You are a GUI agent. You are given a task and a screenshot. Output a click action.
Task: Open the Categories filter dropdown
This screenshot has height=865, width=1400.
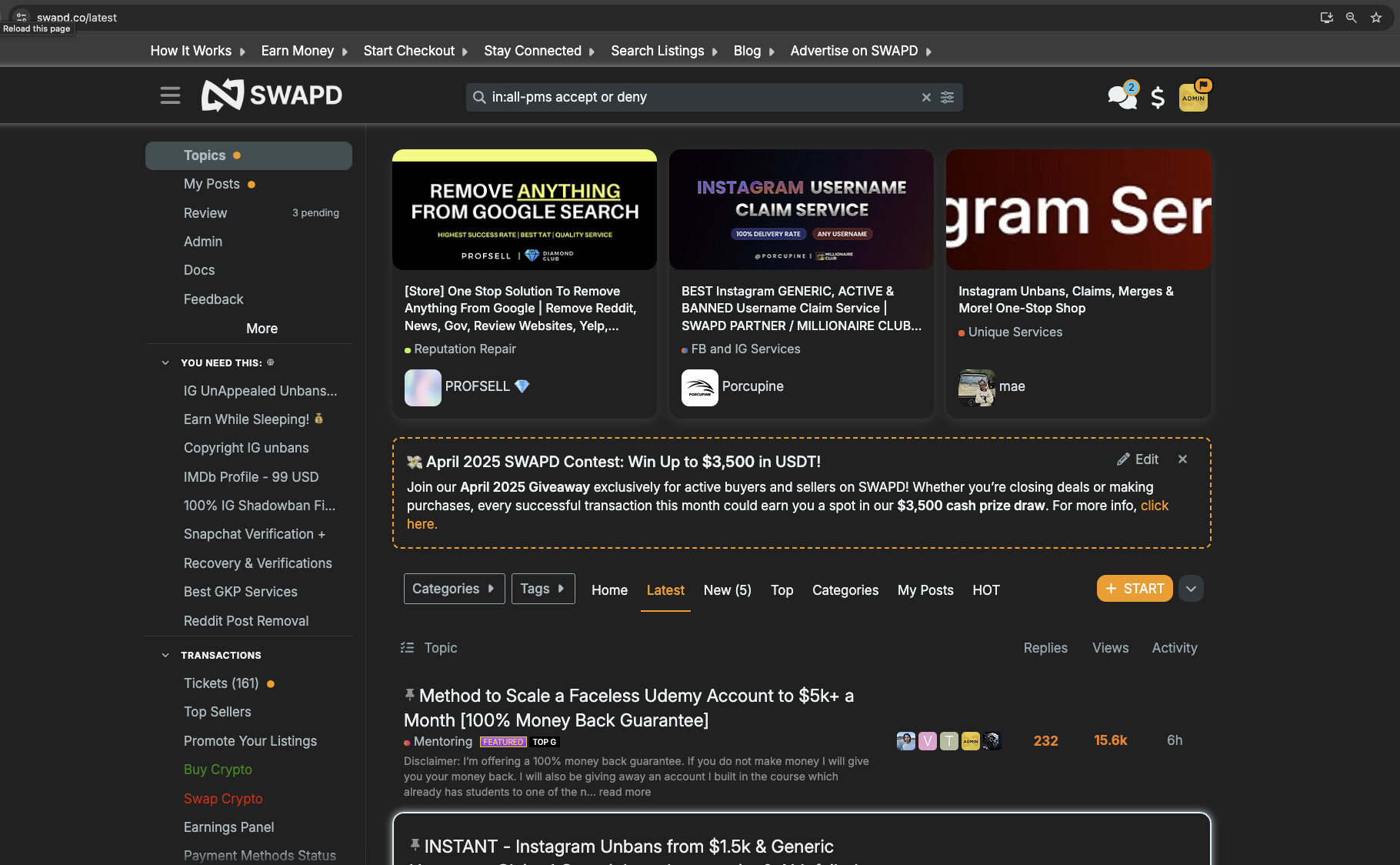(x=455, y=589)
